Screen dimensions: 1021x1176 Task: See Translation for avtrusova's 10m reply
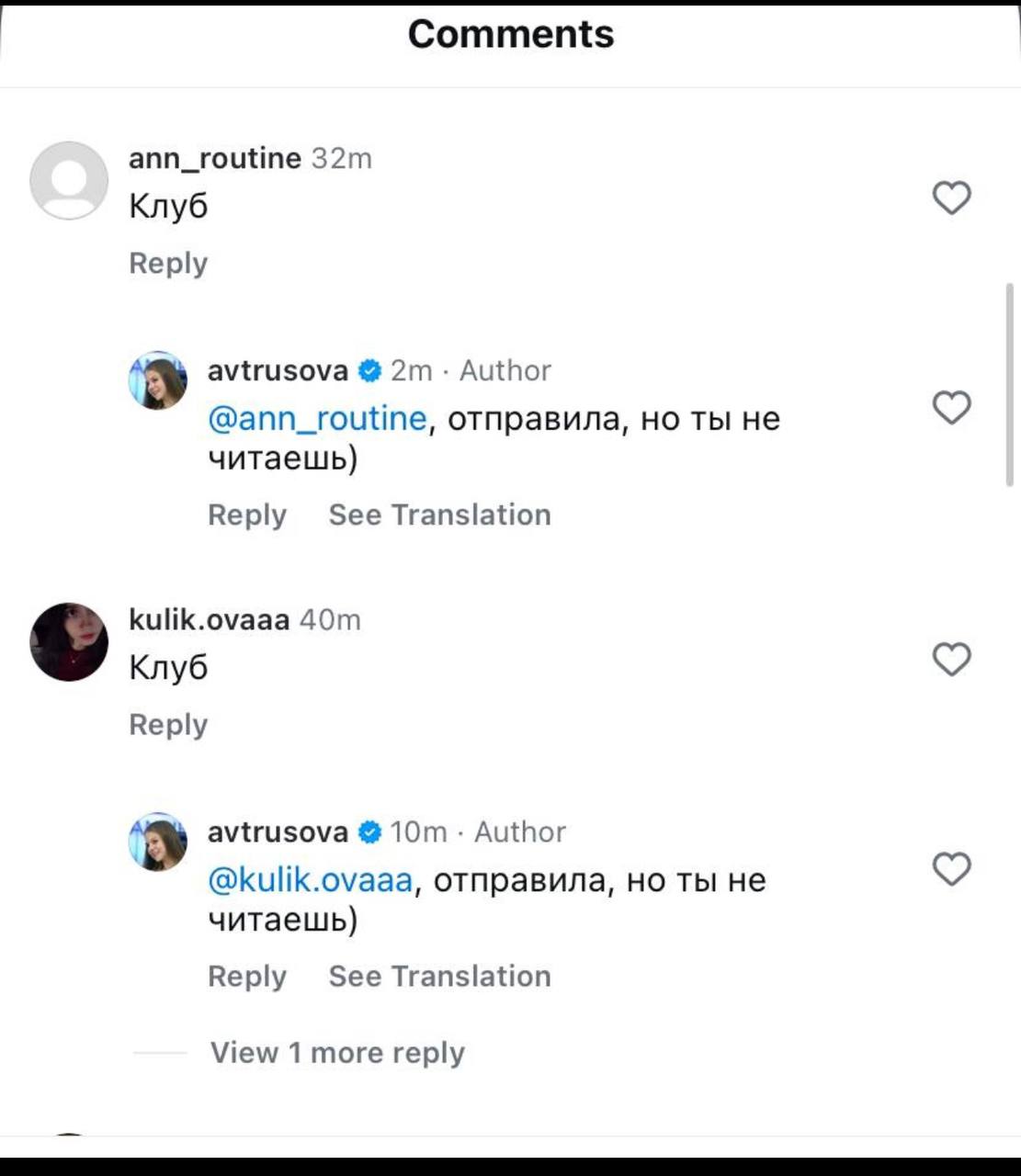[x=439, y=976]
